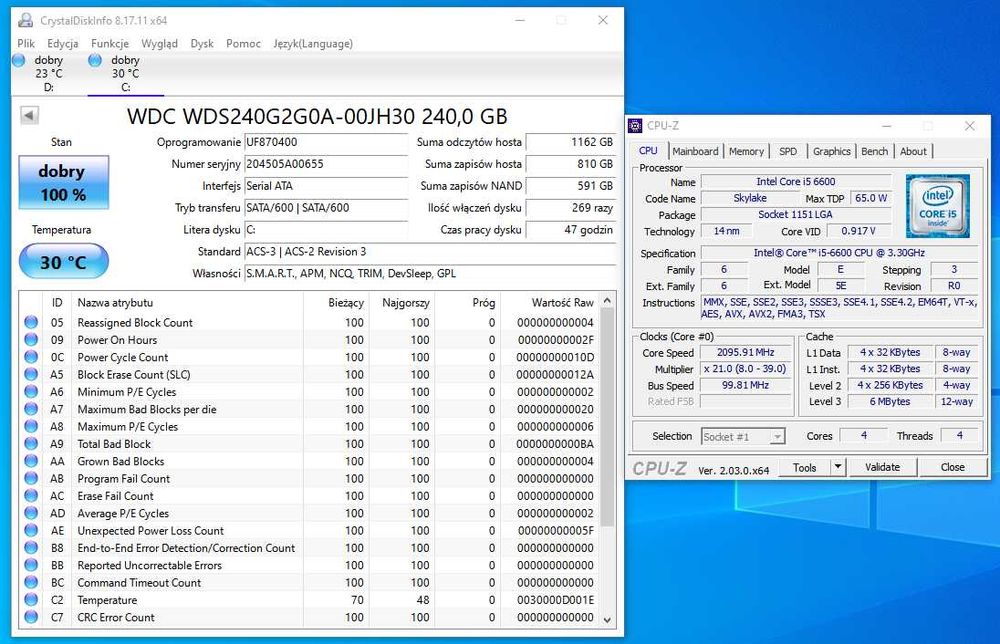Click status orb for Maximum Bad Blocks per die

click(x=31, y=409)
